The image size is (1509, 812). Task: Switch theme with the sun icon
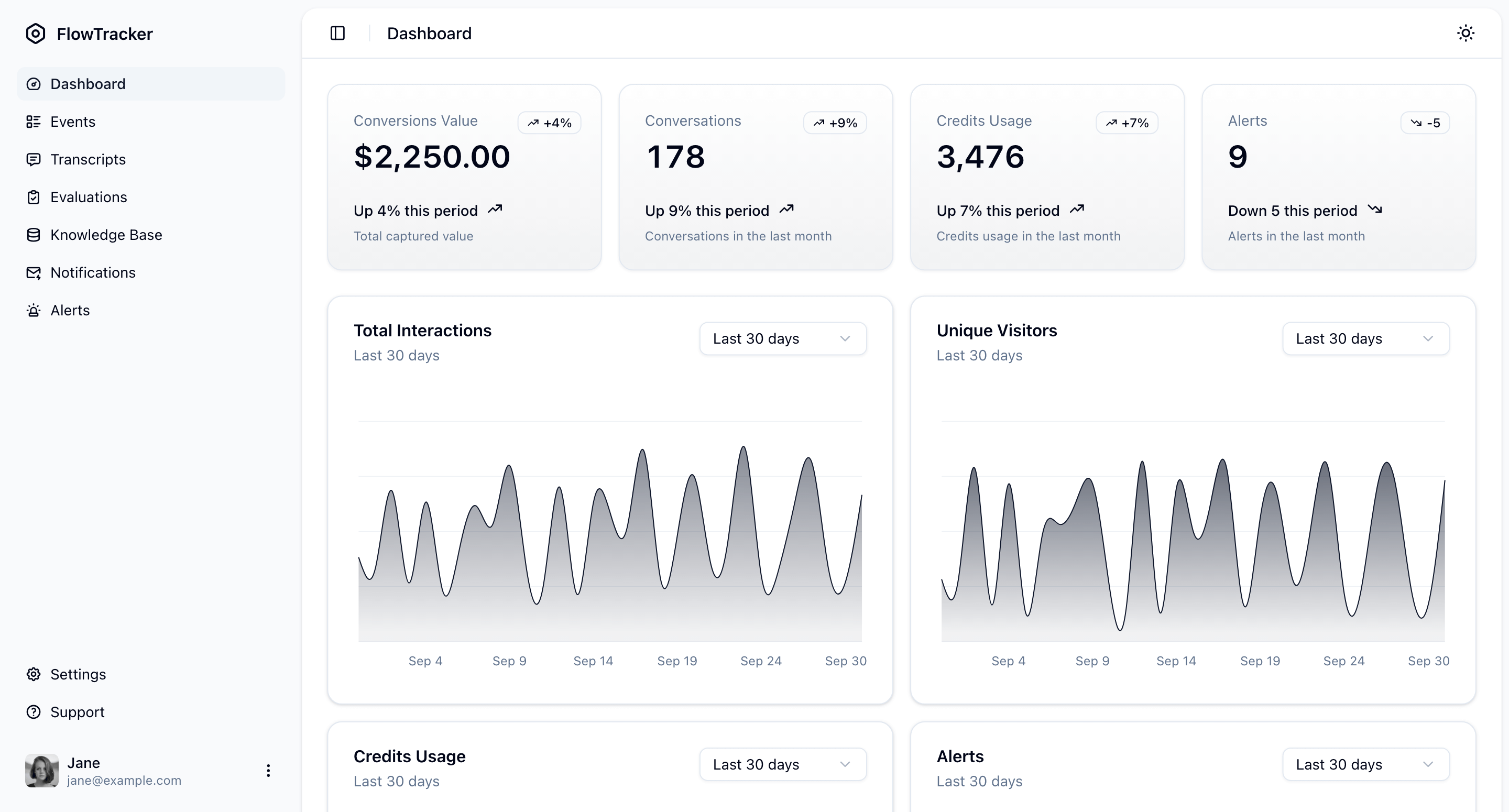pyautogui.click(x=1465, y=34)
